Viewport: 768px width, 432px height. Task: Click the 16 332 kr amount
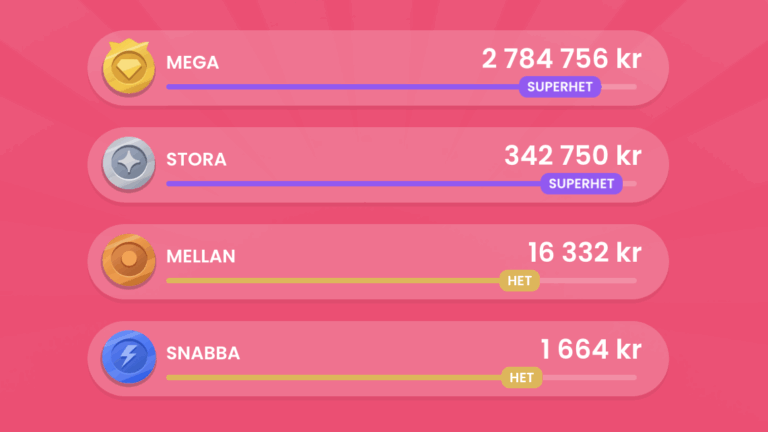point(584,253)
